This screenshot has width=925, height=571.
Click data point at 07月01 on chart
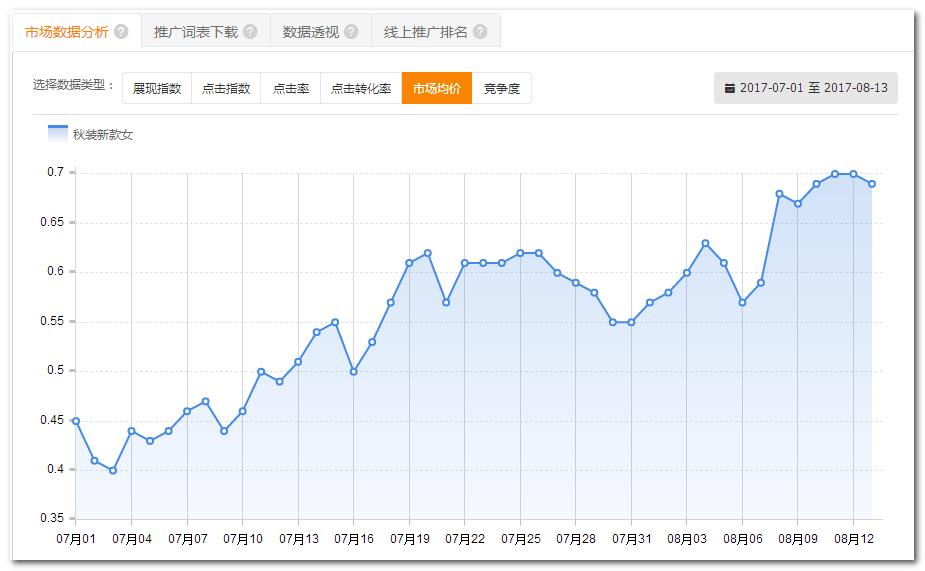(76, 421)
